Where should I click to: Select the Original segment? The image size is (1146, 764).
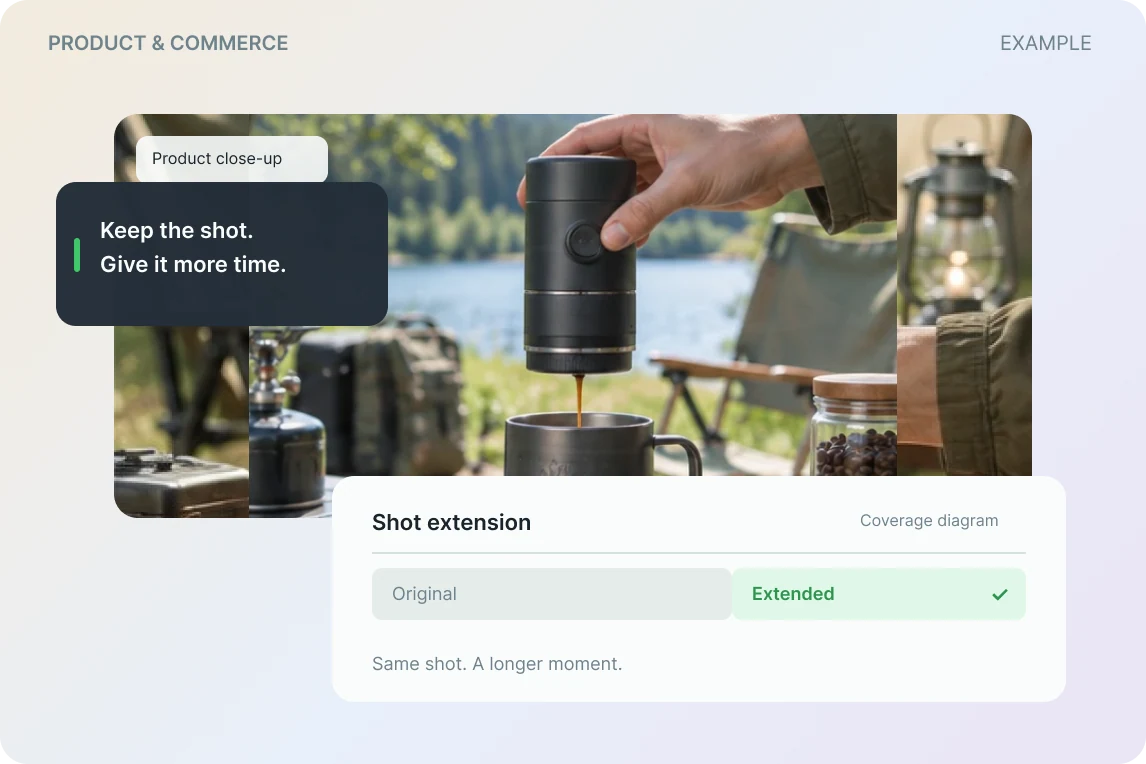pyautogui.click(x=551, y=594)
